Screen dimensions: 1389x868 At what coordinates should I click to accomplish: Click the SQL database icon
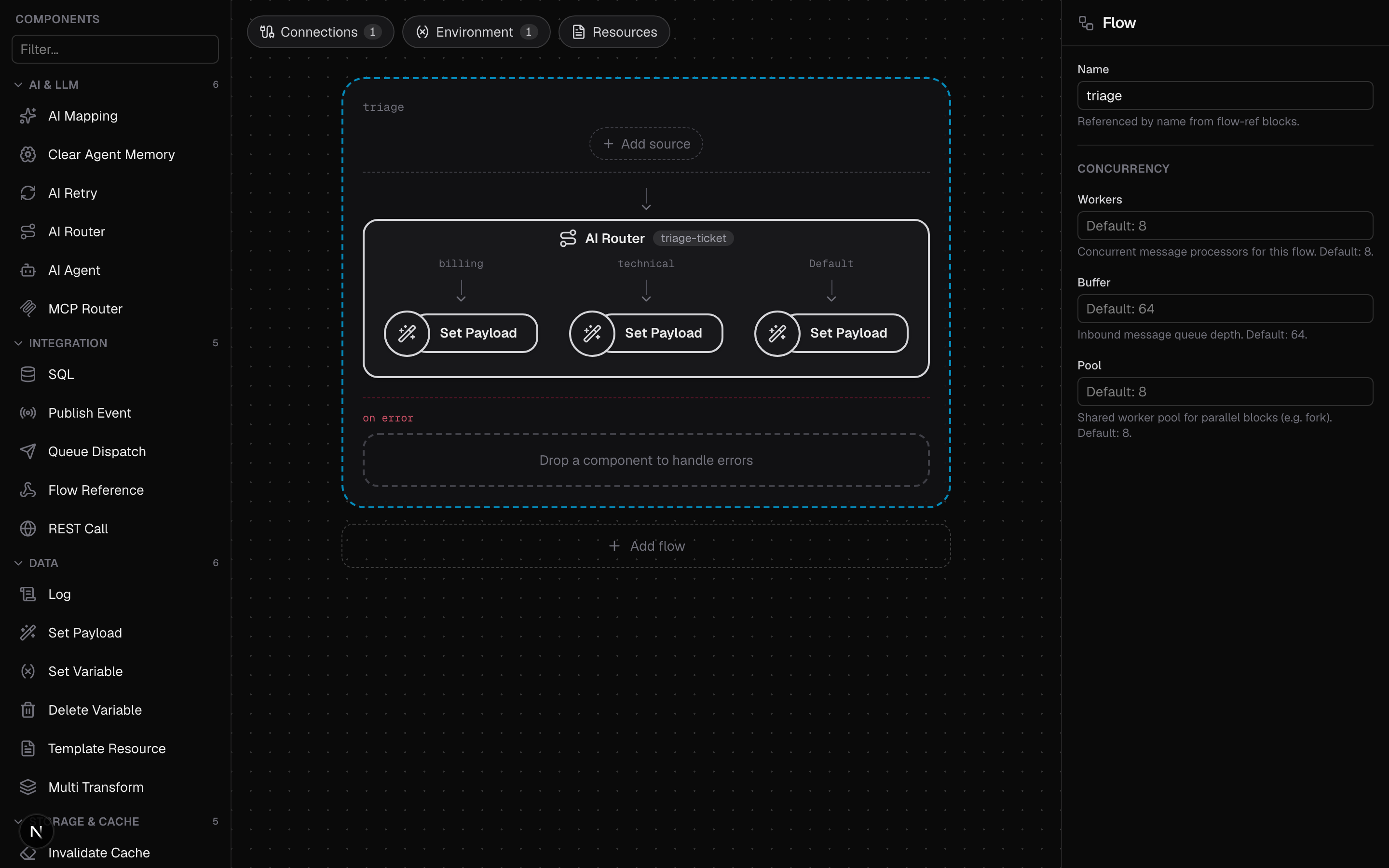28,374
